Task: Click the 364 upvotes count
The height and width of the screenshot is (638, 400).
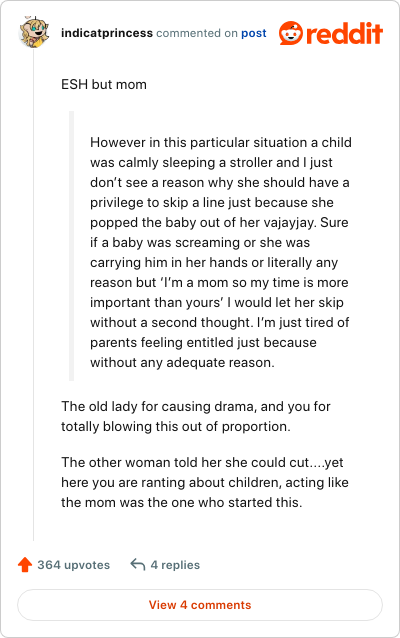Action: [74, 565]
